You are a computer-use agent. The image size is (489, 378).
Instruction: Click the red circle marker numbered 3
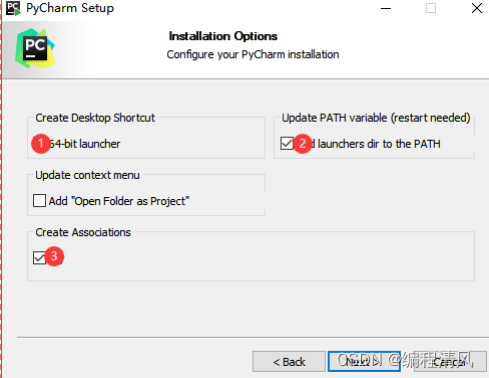tap(54, 256)
